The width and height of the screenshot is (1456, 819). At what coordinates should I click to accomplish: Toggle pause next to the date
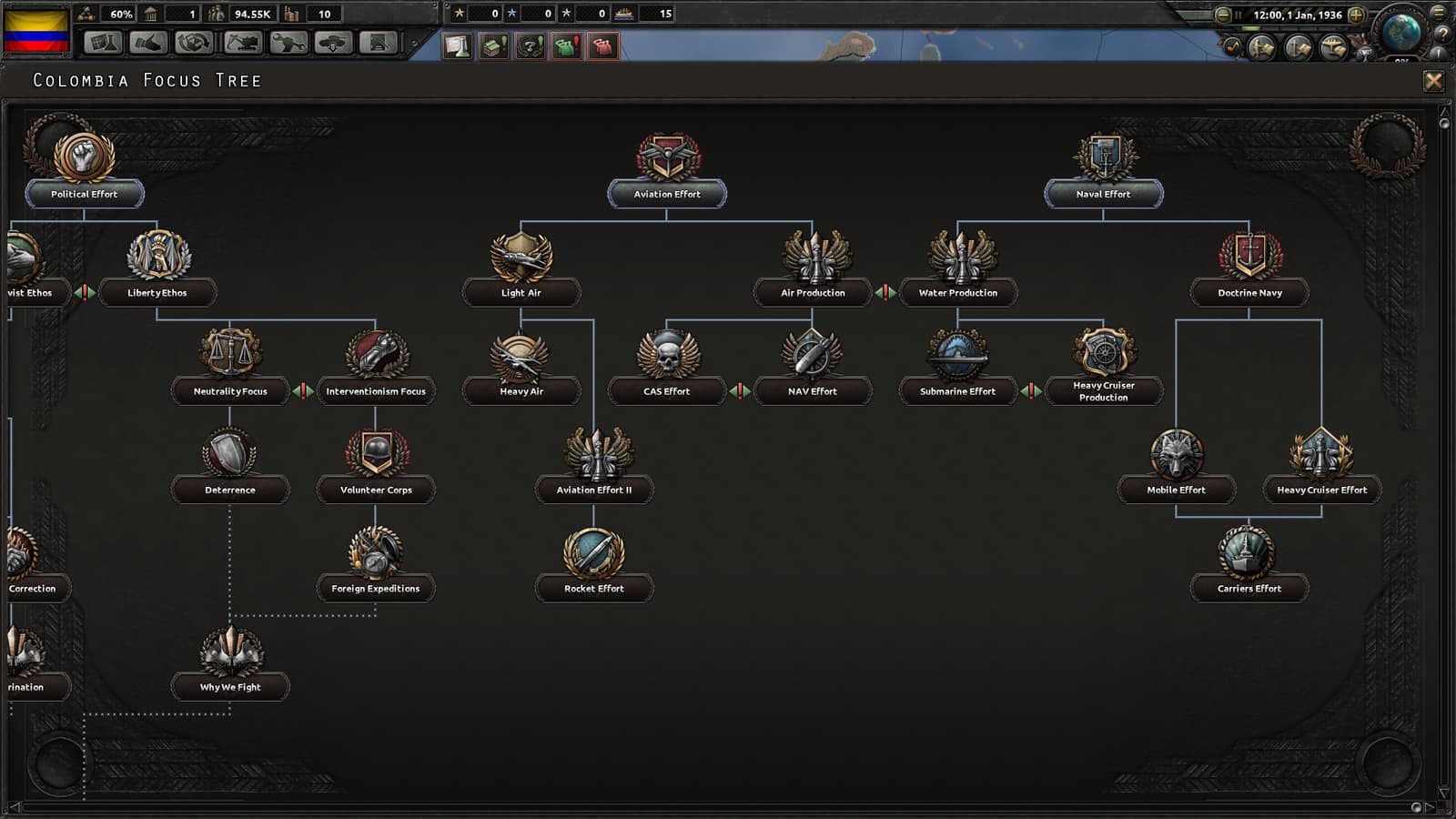pos(1239,15)
